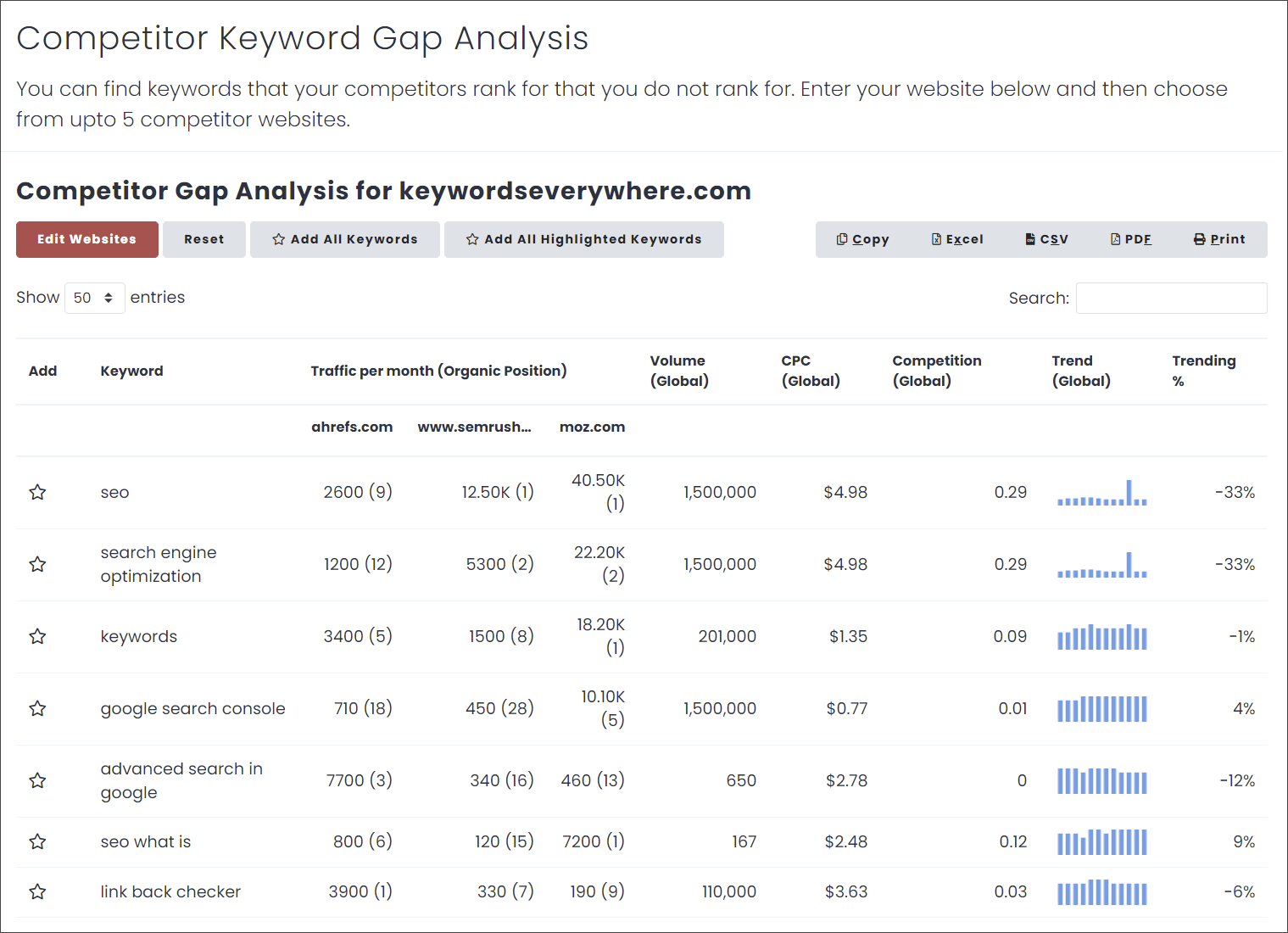Sort by CPC (Global) column
Image resolution: width=1288 pixels, height=933 pixels.
(x=811, y=371)
